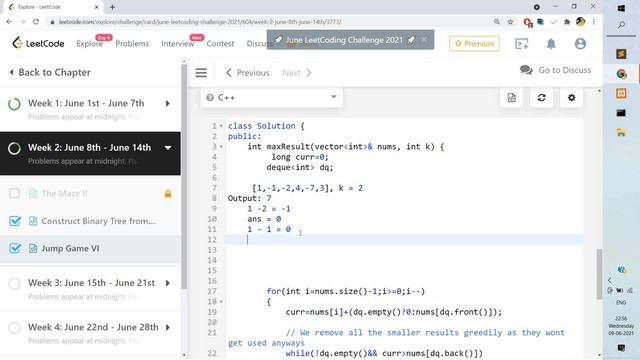This screenshot has width=640, height=360.
Task: Open the Chrome extensions puzzle icon
Action: click(x=567, y=22)
